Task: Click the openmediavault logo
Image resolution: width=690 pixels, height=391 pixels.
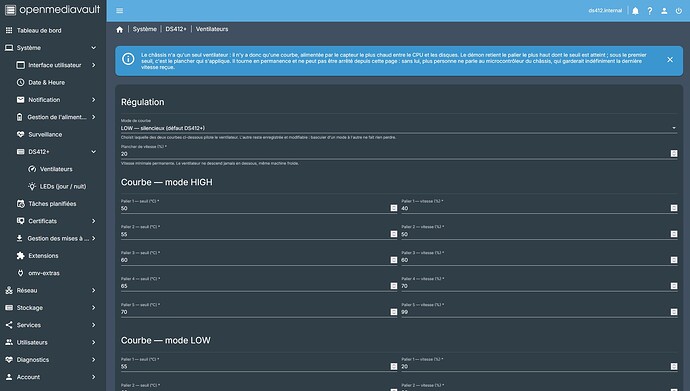Action: (52, 10)
